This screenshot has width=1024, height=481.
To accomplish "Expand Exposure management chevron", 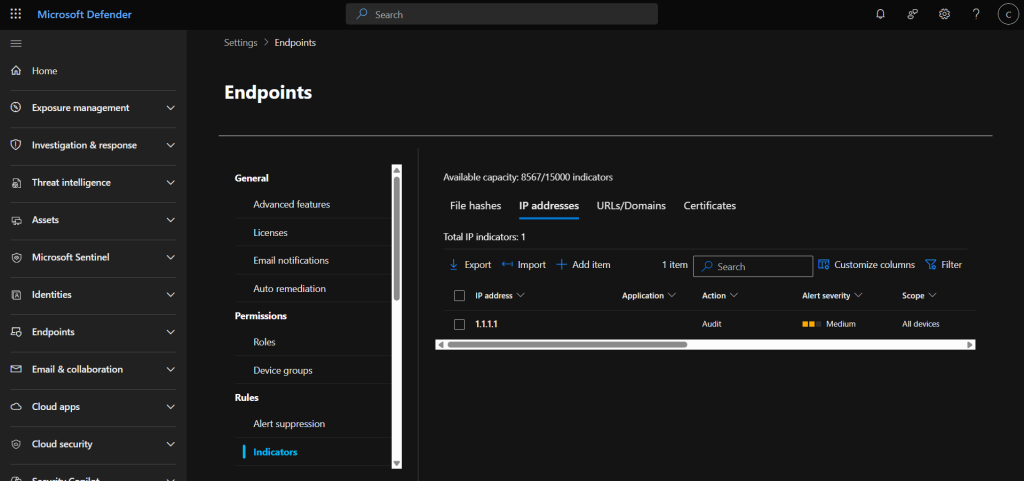I will point(170,108).
